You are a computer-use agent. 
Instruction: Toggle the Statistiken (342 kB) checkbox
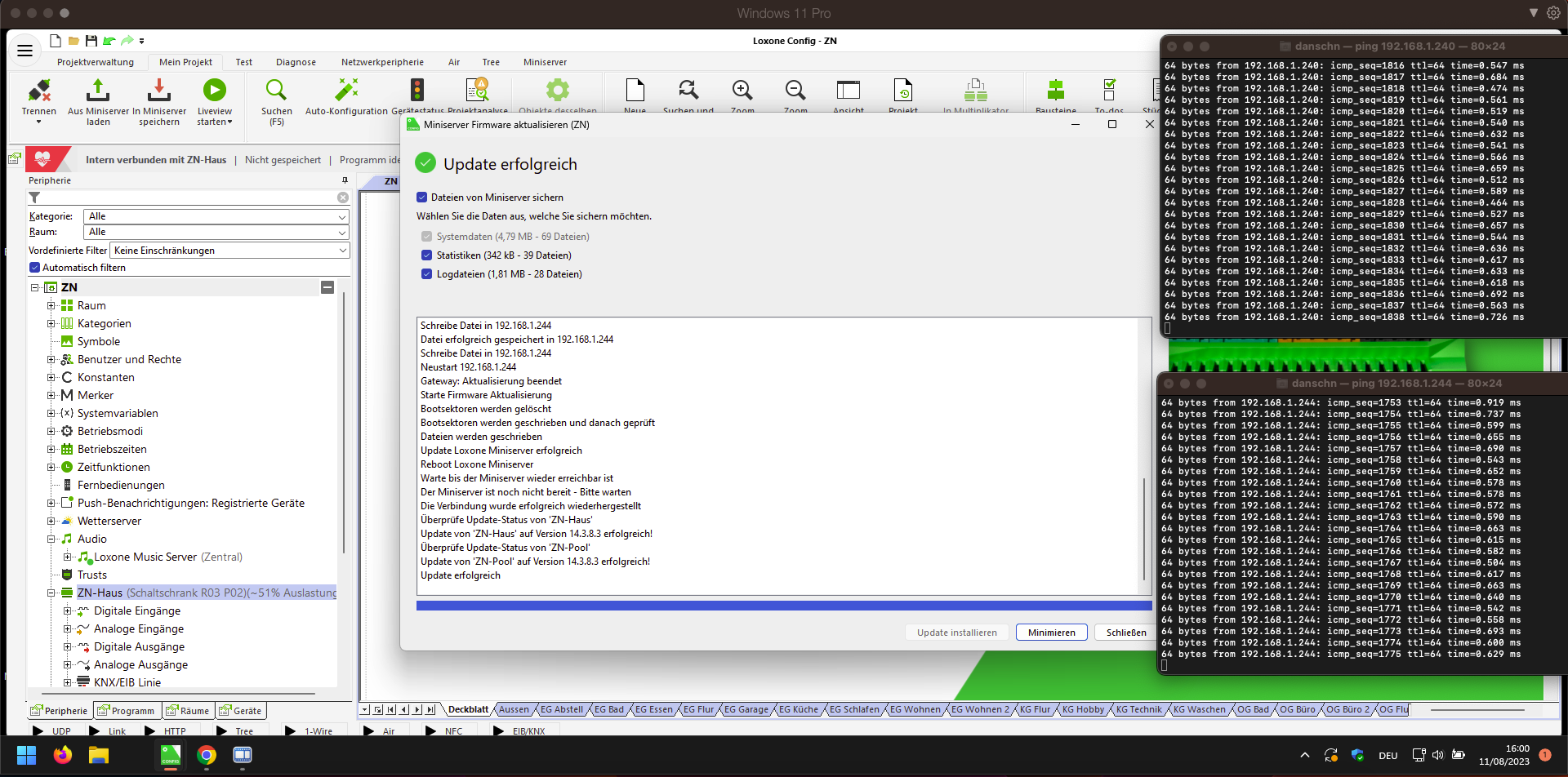pos(426,255)
